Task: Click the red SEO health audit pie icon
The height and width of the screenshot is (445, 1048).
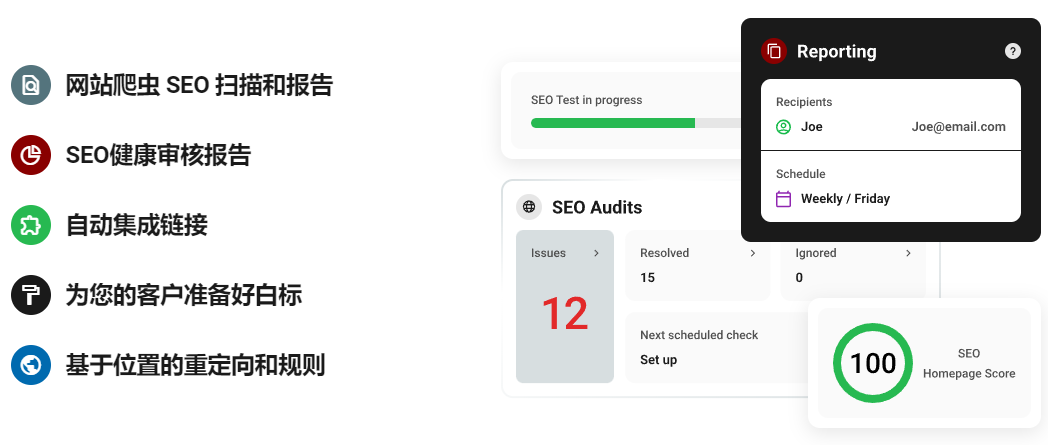Action: [x=31, y=155]
